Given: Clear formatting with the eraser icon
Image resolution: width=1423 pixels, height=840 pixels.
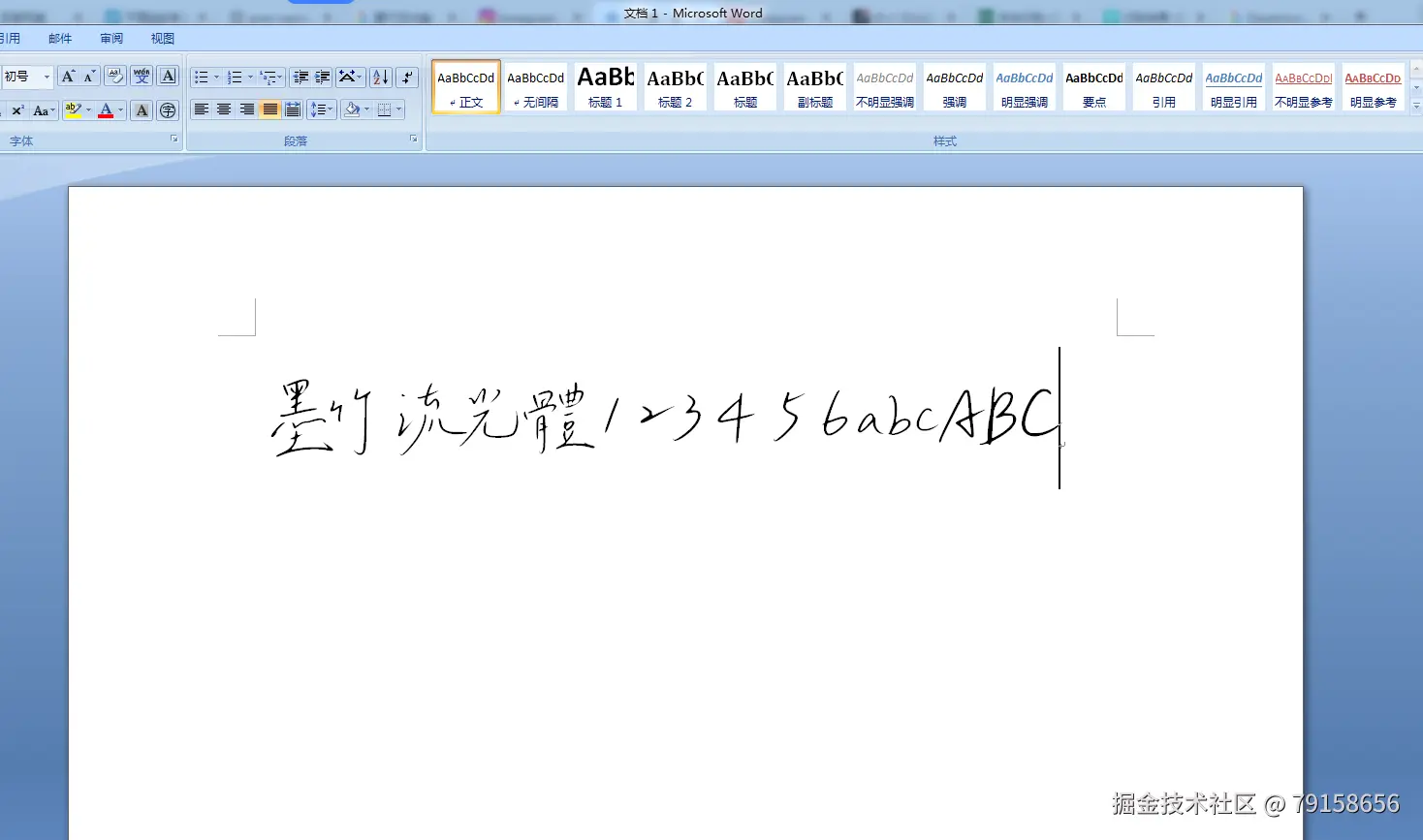Looking at the screenshot, I should pyautogui.click(x=115, y=77).
